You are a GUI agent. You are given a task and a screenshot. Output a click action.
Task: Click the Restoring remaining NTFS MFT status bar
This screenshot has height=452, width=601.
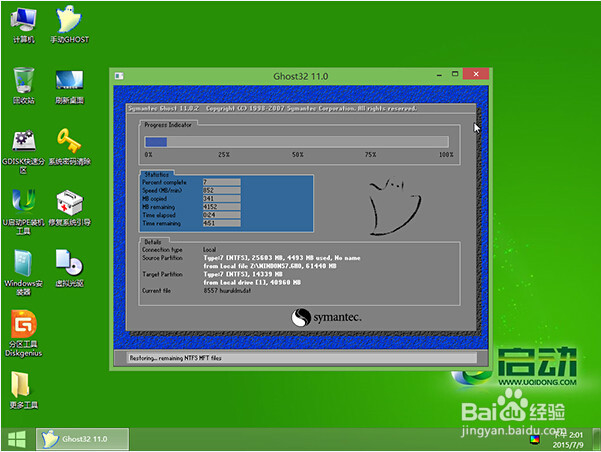302,358
